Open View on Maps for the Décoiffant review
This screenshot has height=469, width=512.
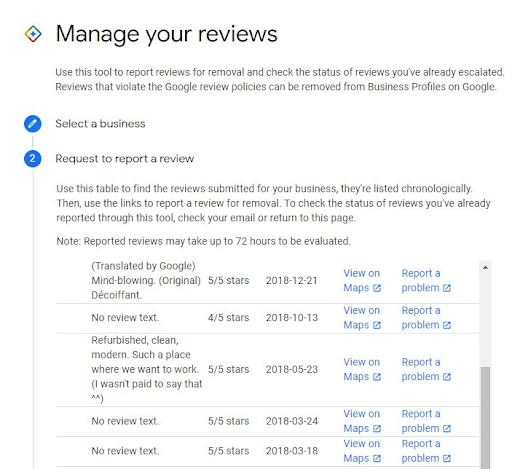click(x=362, y=281)
